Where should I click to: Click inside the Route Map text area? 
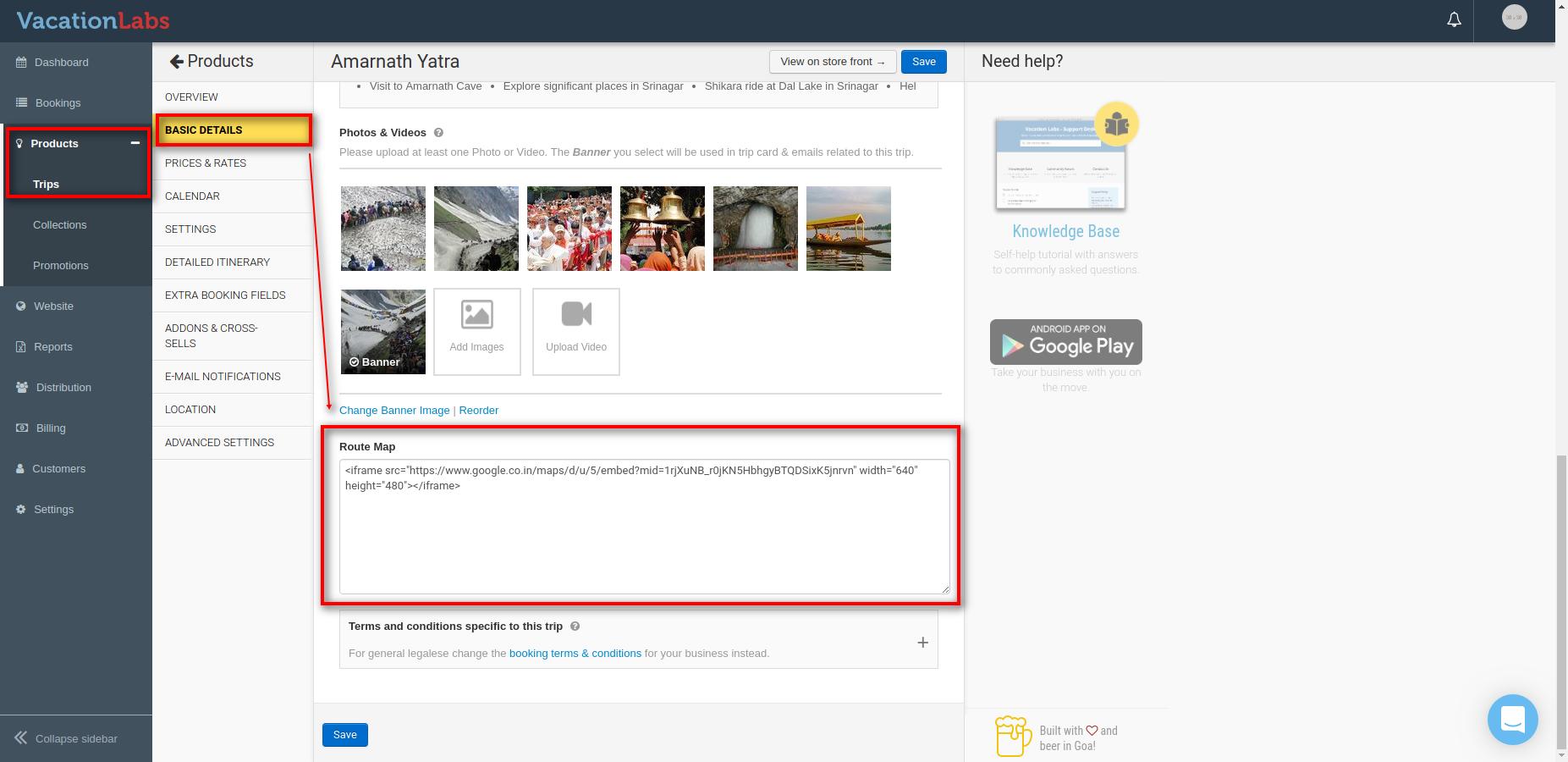(x=643, y=533)
